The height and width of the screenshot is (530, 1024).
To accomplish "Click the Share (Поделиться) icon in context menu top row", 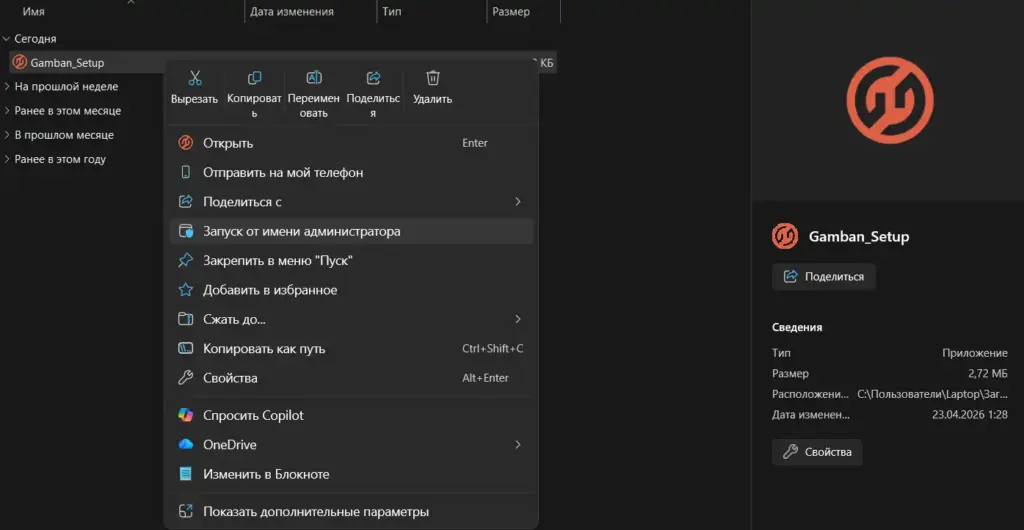I will click(374, 78).
